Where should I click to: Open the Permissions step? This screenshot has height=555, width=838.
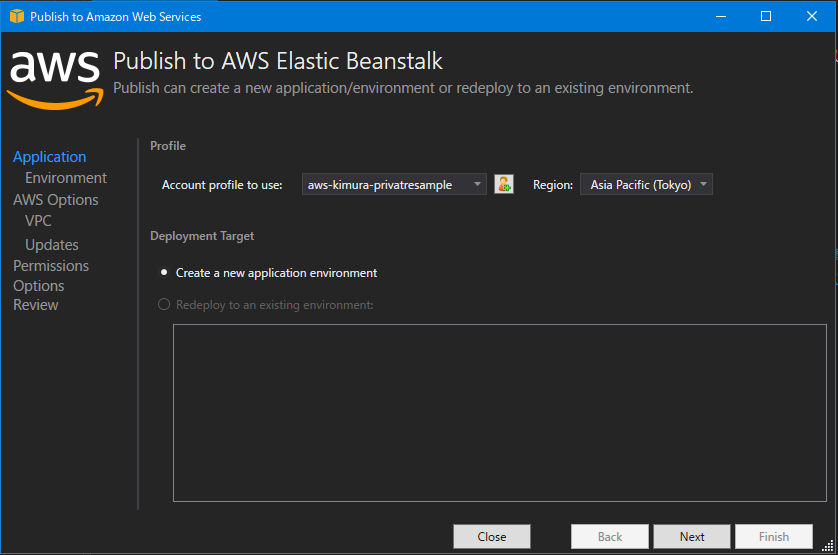tap(51, 266)
